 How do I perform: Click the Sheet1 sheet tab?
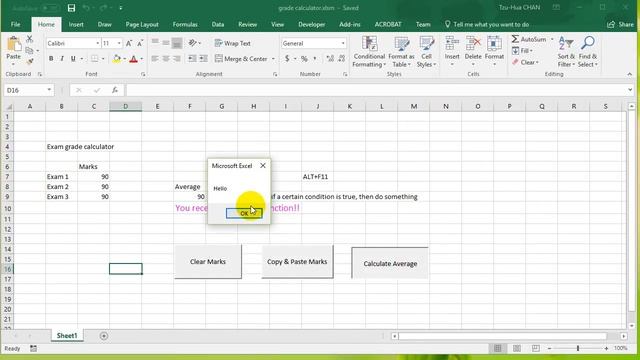(x=67, y=336)
